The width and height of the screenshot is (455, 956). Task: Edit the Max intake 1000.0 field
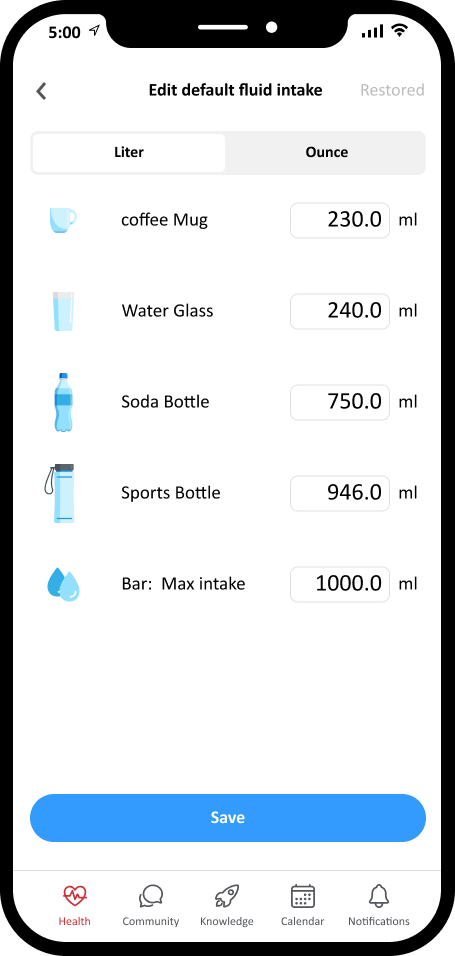click(x=340, y=584)
